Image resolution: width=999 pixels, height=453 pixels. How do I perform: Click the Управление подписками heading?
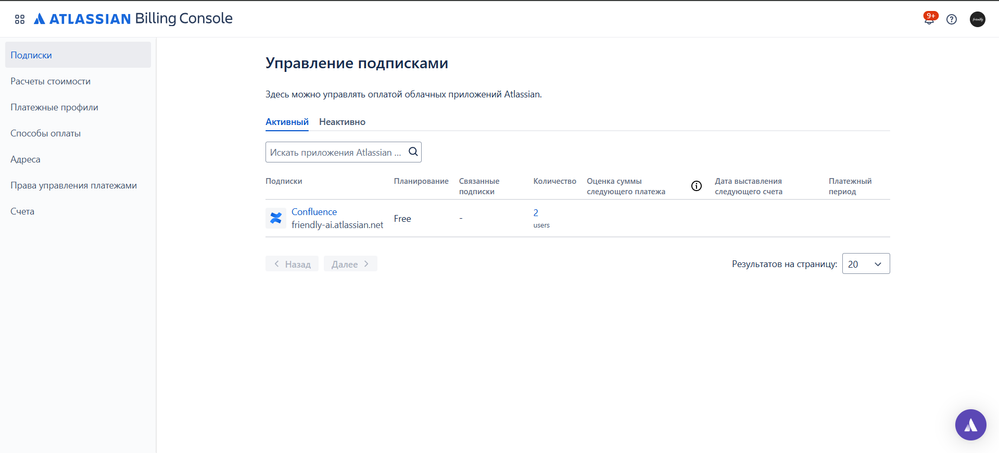tap(357, 63)
